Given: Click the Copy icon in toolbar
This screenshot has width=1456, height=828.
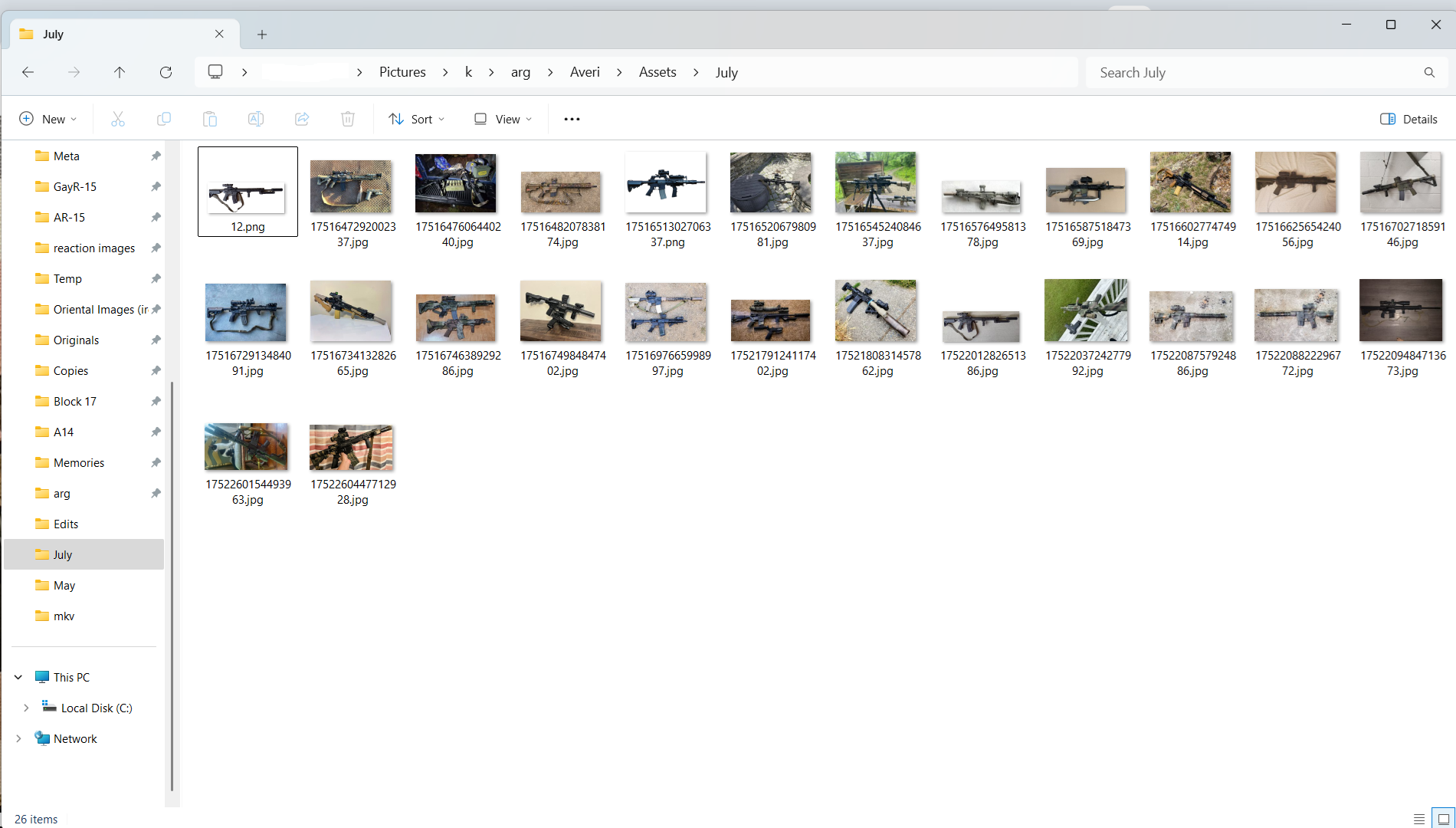Looking at the screenshot, I should [163, 119].
